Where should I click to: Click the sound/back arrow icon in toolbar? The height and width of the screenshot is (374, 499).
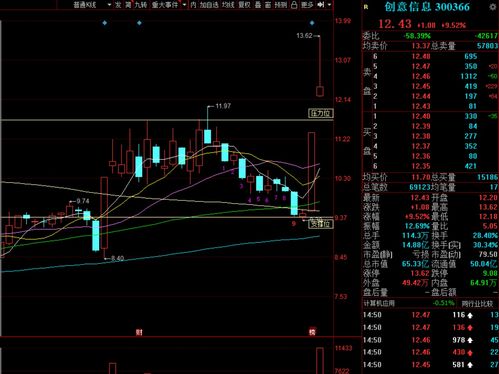[320, 5]
